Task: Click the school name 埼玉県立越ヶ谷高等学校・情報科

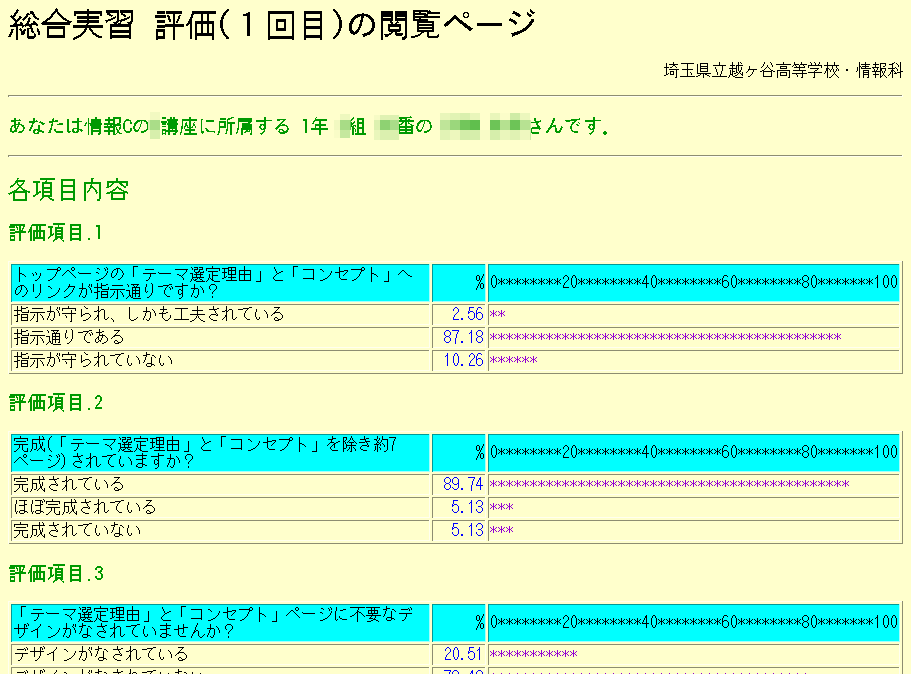Action: tap(783, 71)
